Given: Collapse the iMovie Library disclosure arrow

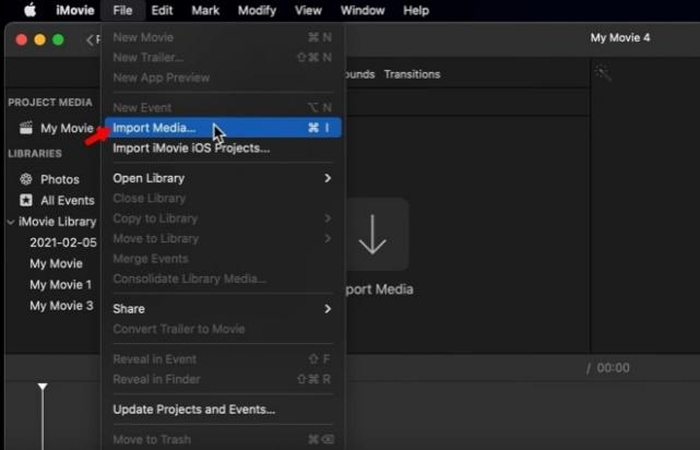Looking at the screenshot, I should (11, 222).
